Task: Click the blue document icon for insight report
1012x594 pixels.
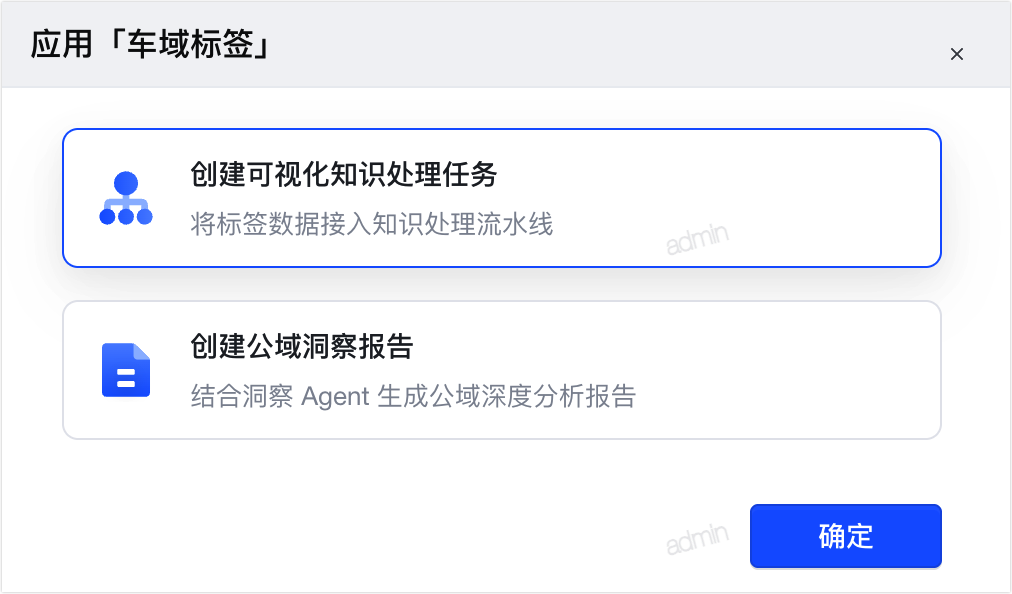Action: tap(126, 370)
